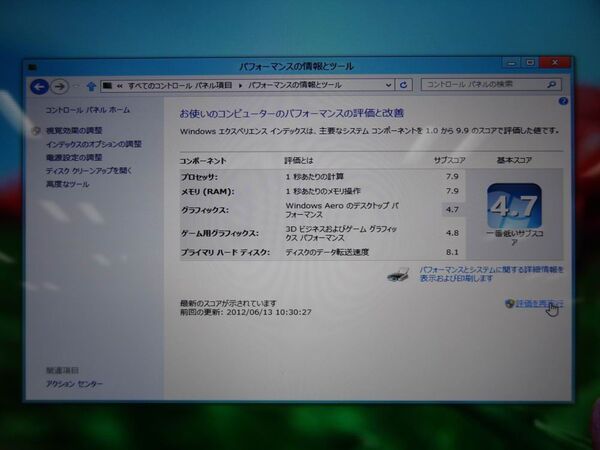Click the processor subscore 7.9
The image size is (600, 450).
[452, 176]
